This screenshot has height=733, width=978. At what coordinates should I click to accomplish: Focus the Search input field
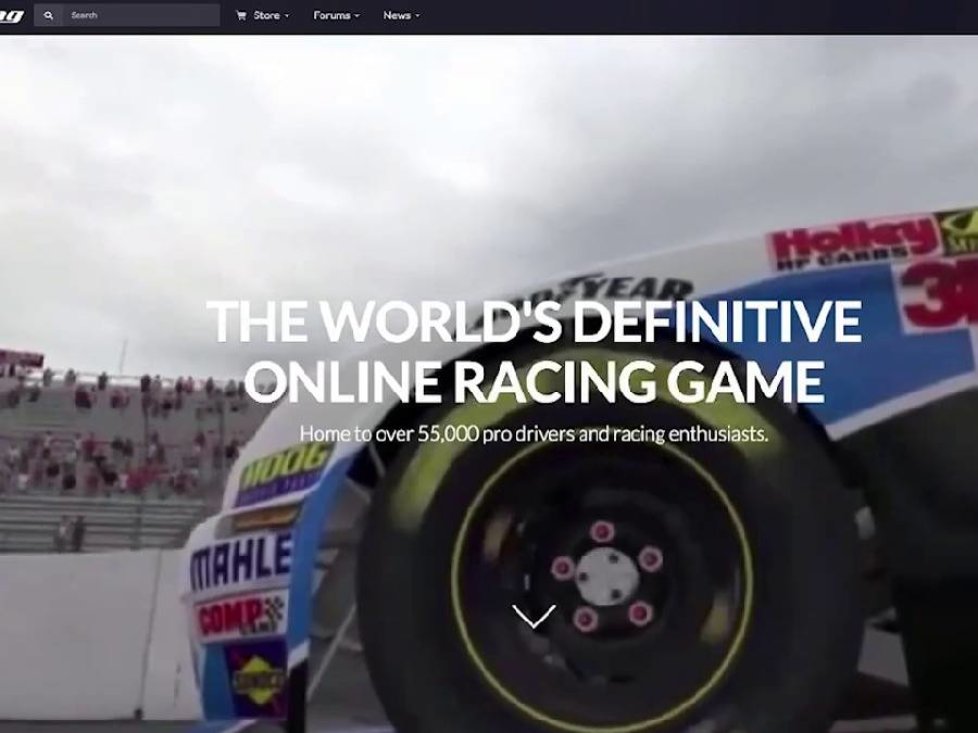coord(142,16)
